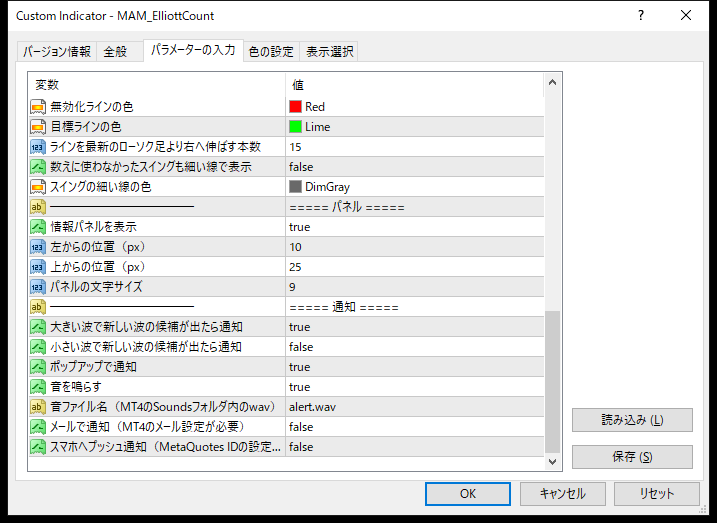Click the 保存 (S) button

tap(632, 457)
